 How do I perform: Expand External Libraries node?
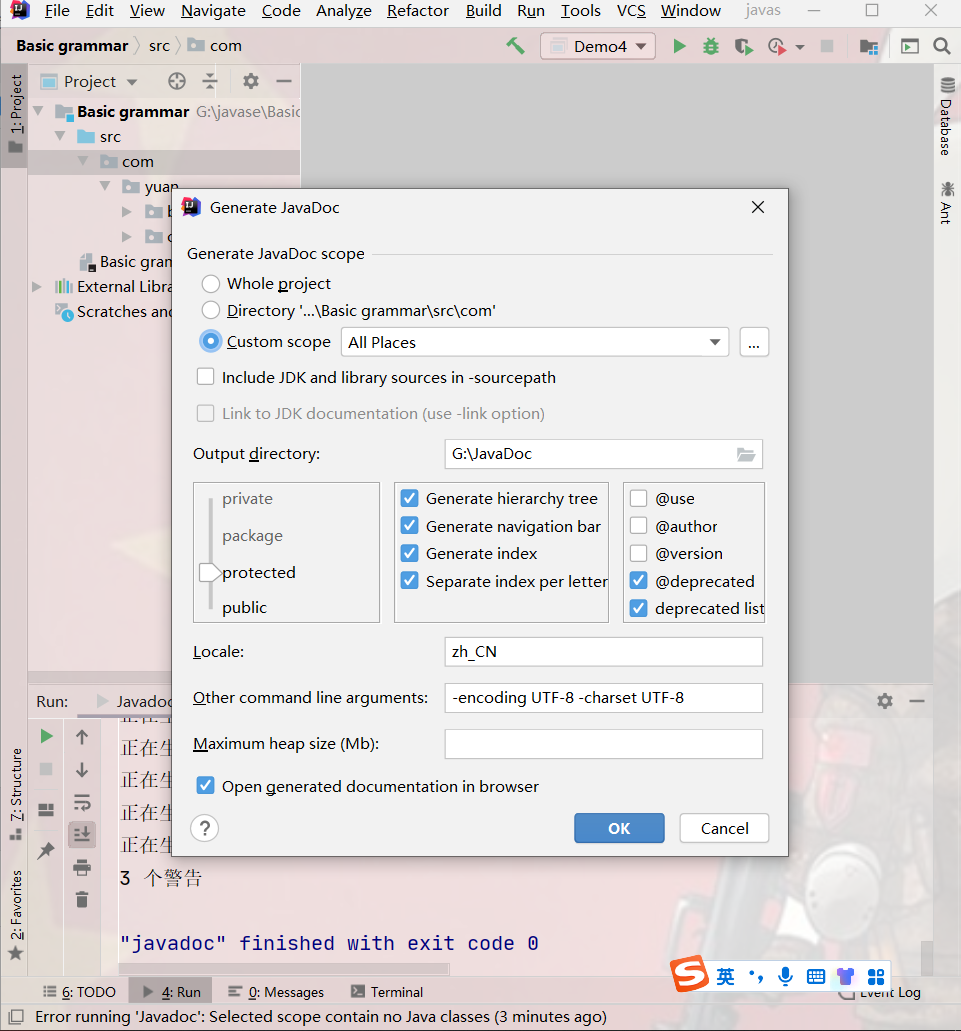click(x=37, y=287)
